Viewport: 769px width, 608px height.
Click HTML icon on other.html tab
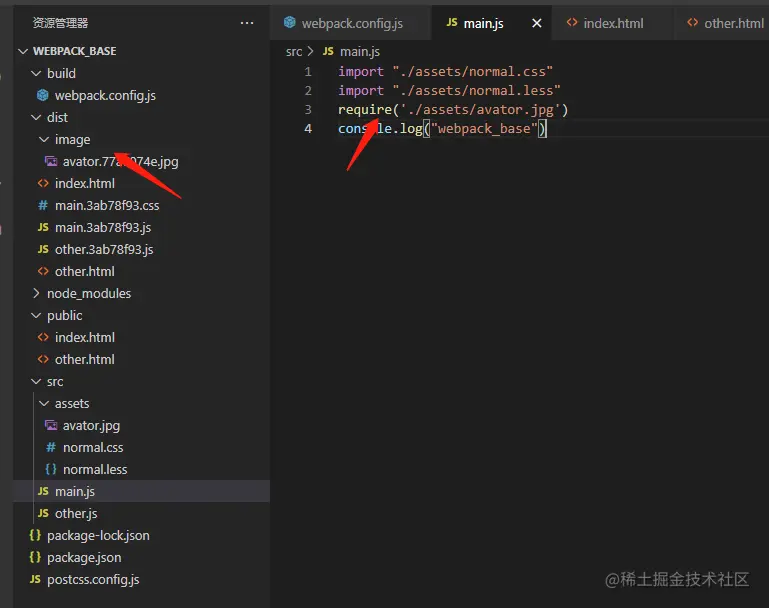[692, 23]
